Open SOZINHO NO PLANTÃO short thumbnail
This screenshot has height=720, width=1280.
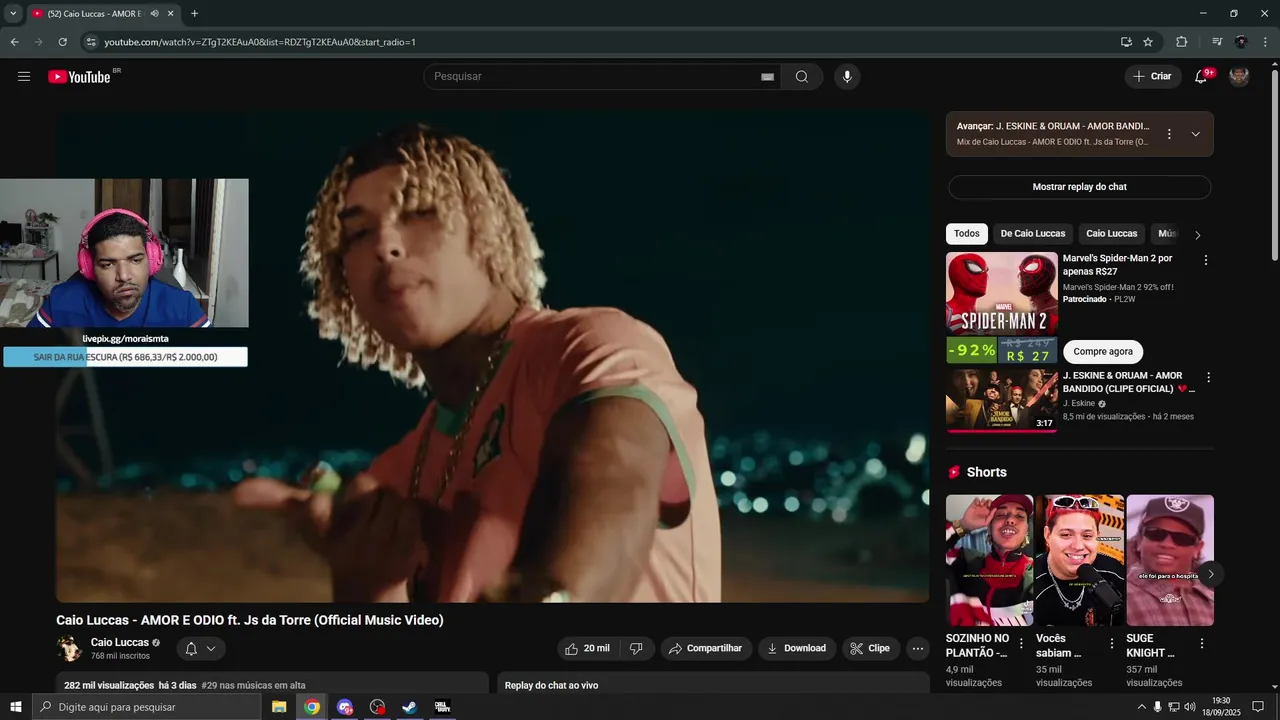[990, 561]
